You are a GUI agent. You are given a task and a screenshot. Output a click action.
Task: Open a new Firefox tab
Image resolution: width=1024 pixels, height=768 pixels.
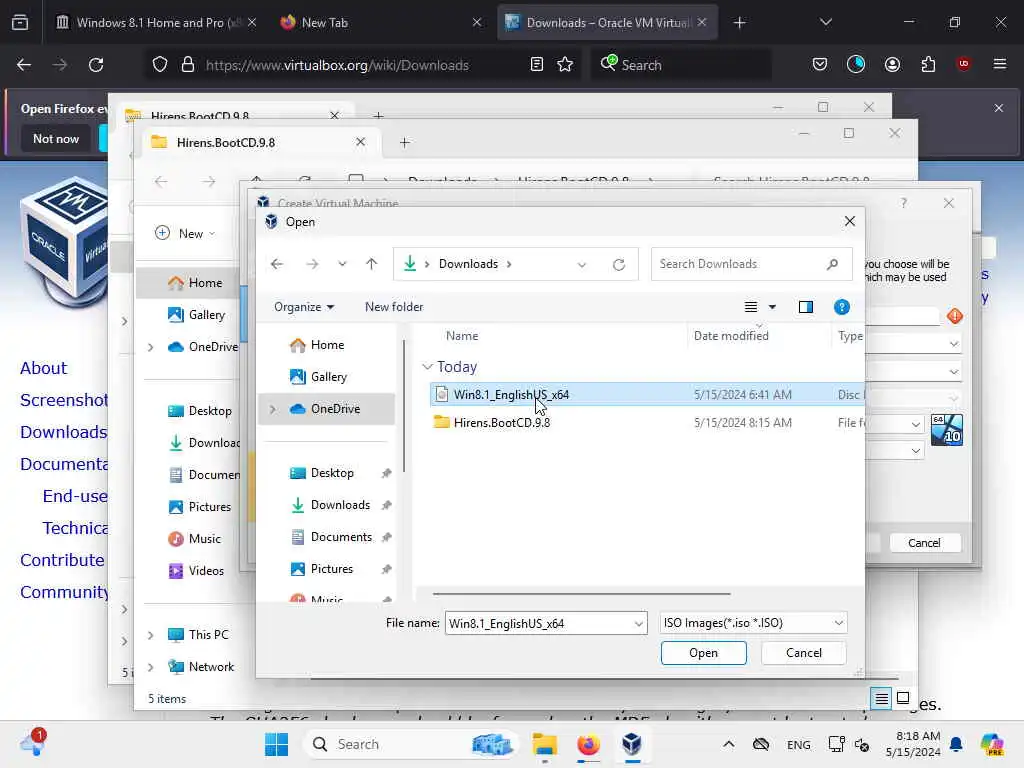(x=739, y=23)
